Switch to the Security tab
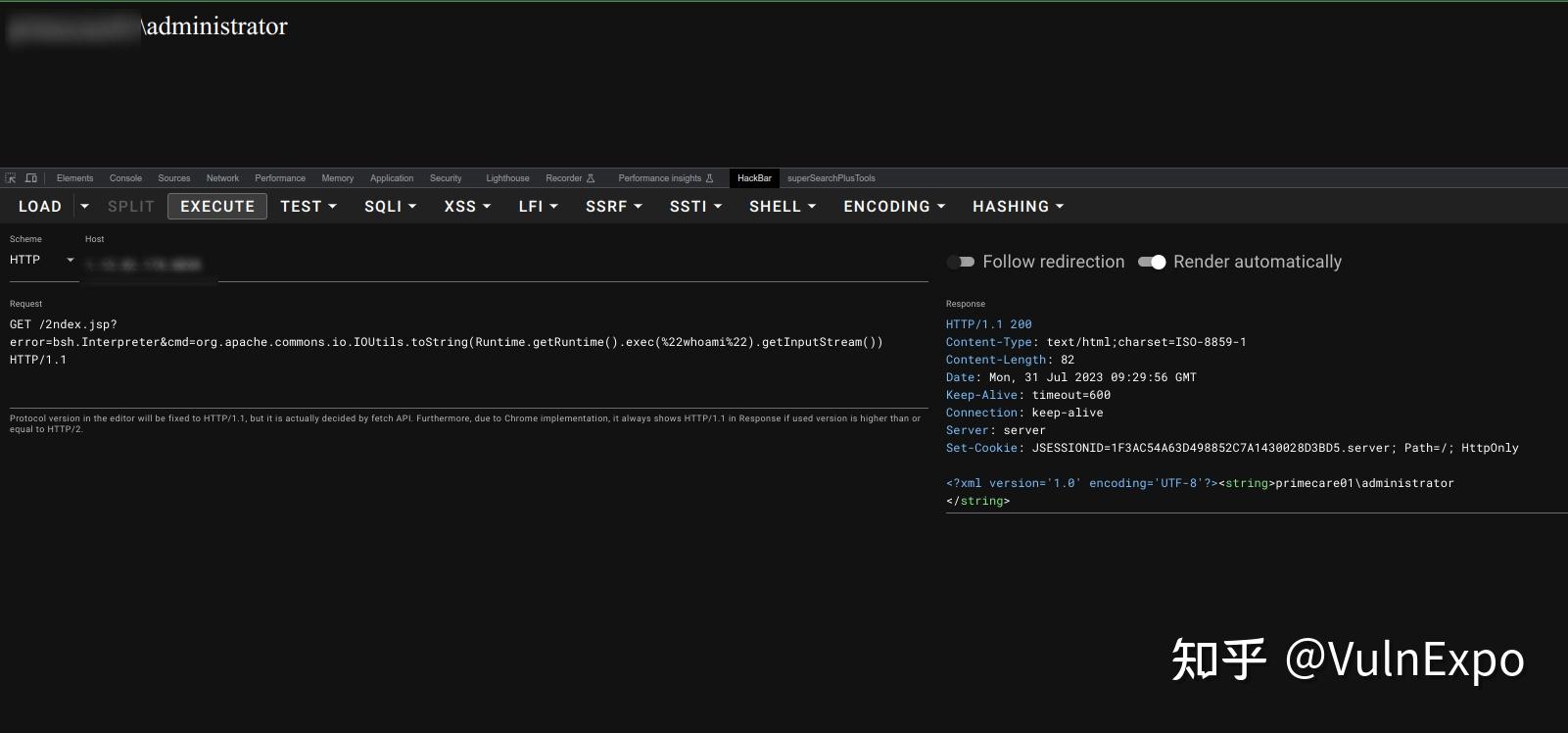 click(x=446, y=178)
